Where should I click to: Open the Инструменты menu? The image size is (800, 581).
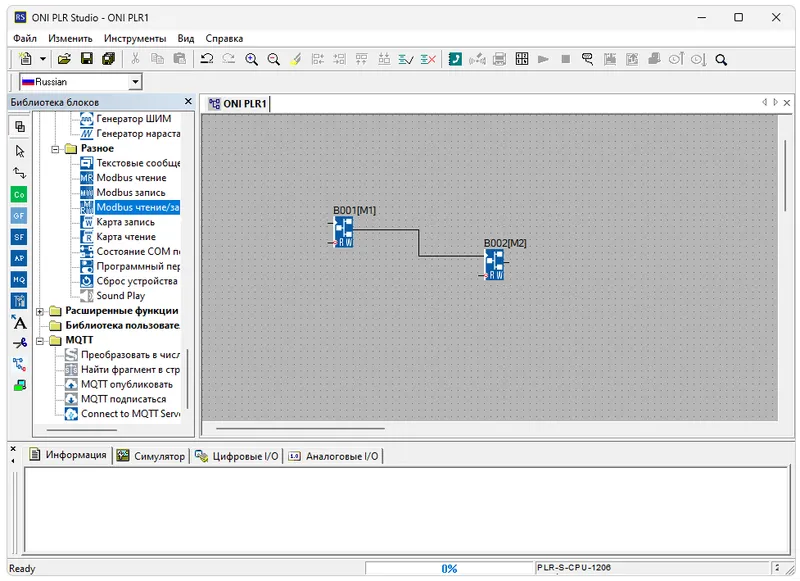pyautogui.click(x=135, y=38)
